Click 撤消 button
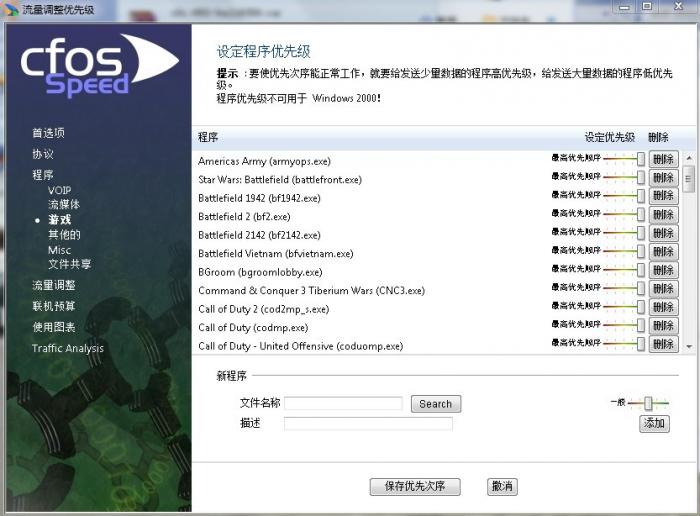The height and width of the screenshot is (516, 700). pos(502,487)
